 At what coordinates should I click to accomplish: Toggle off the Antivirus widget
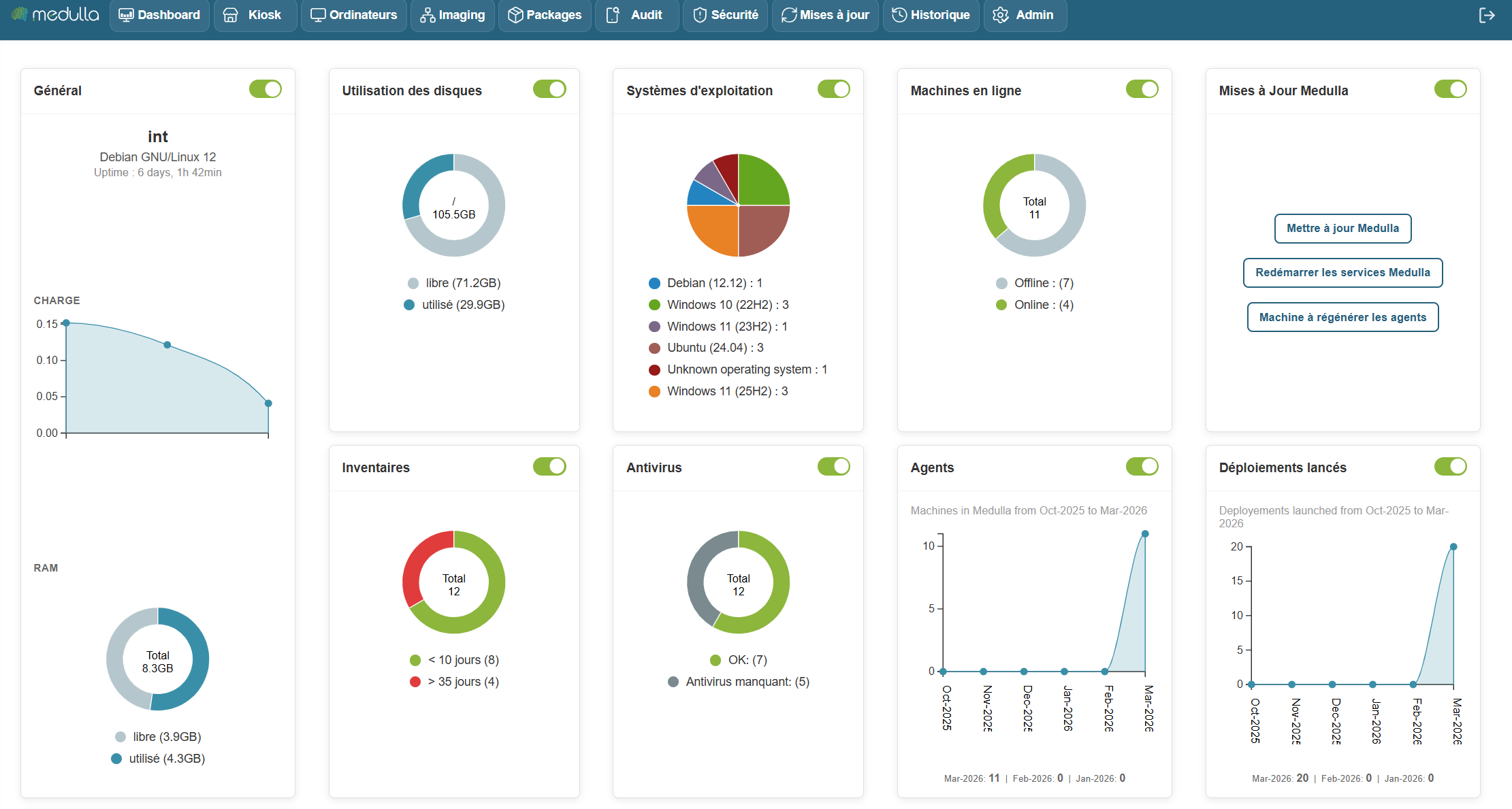(833, 466)
